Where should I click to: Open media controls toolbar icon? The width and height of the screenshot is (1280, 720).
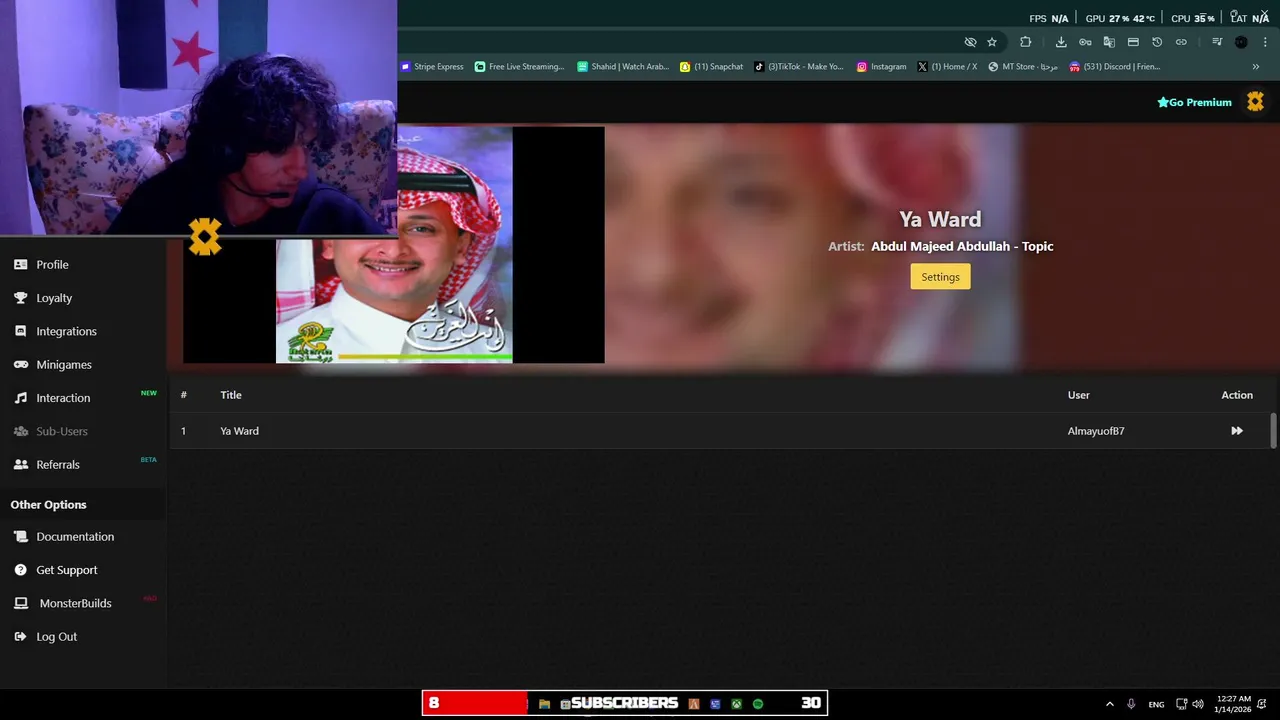1217,42
